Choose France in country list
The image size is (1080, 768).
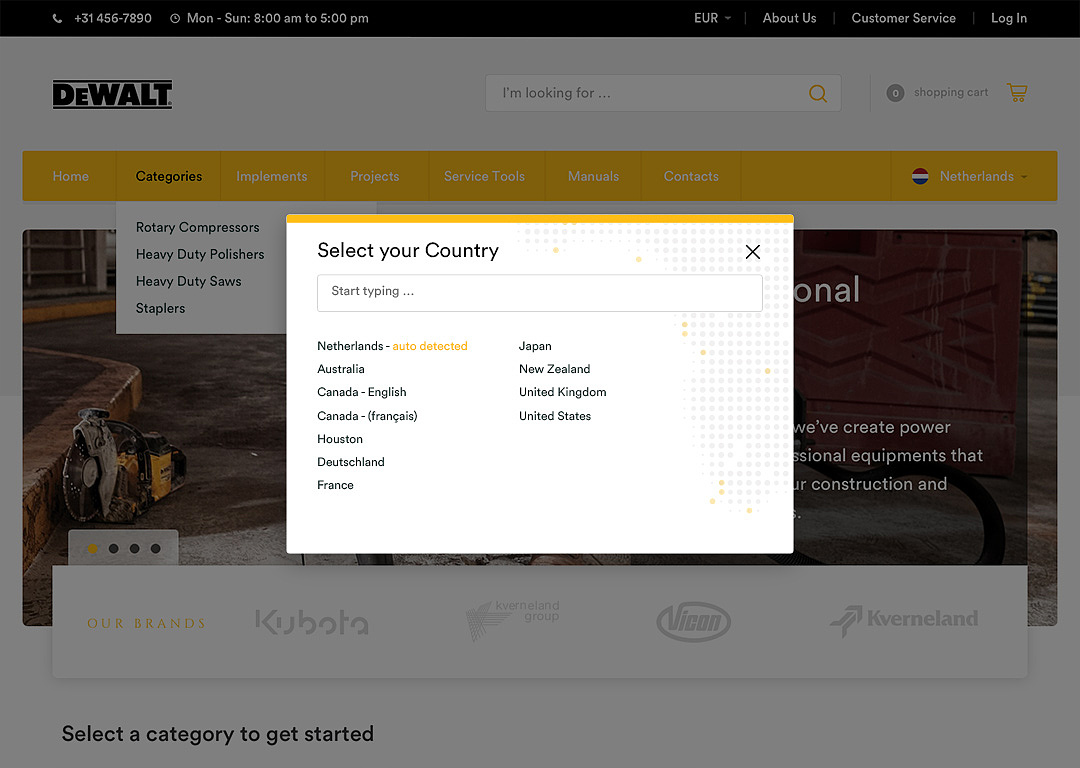click(x=335, y=485)
